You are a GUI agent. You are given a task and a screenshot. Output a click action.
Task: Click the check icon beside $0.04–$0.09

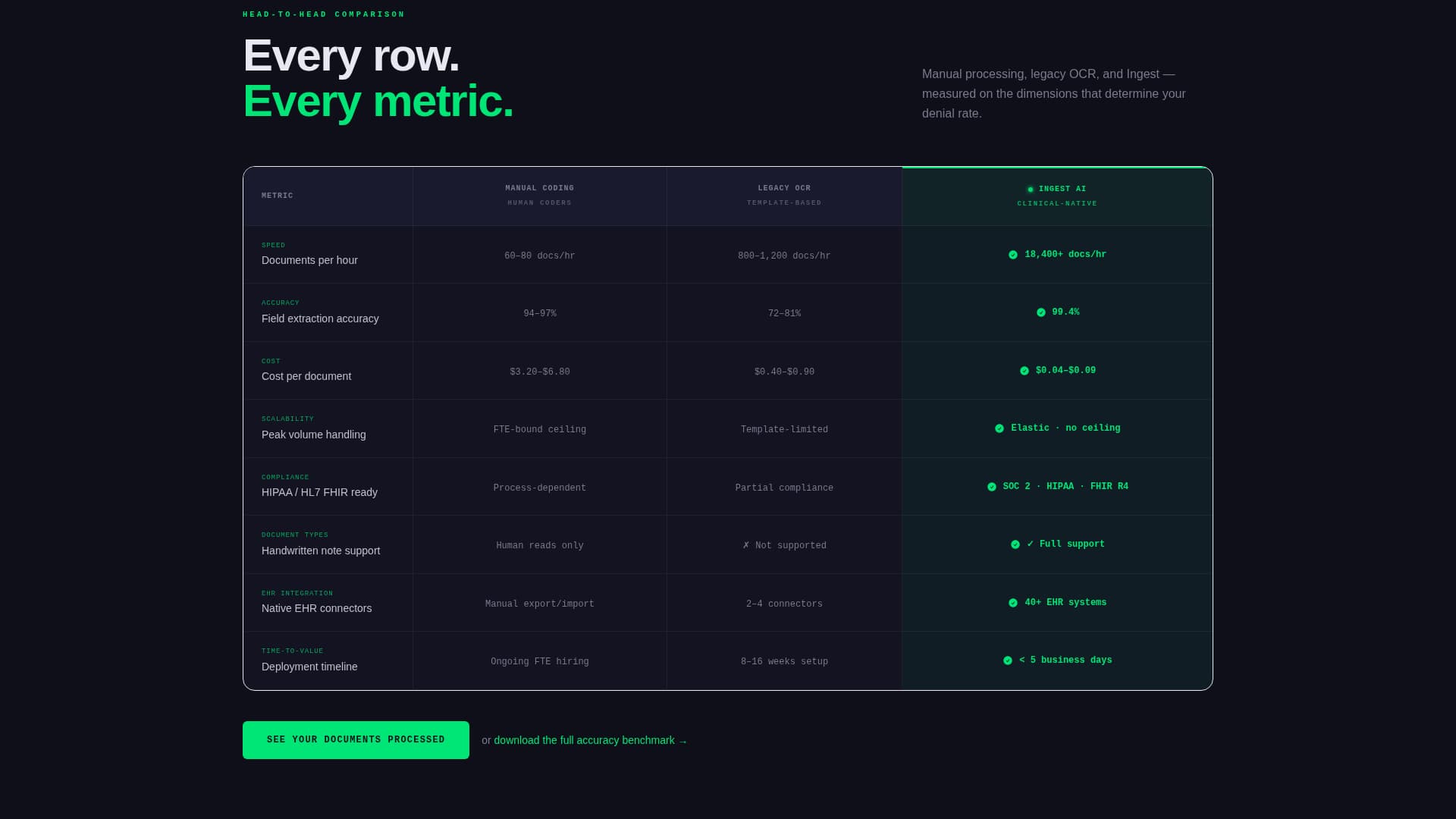click(1025, 371)
